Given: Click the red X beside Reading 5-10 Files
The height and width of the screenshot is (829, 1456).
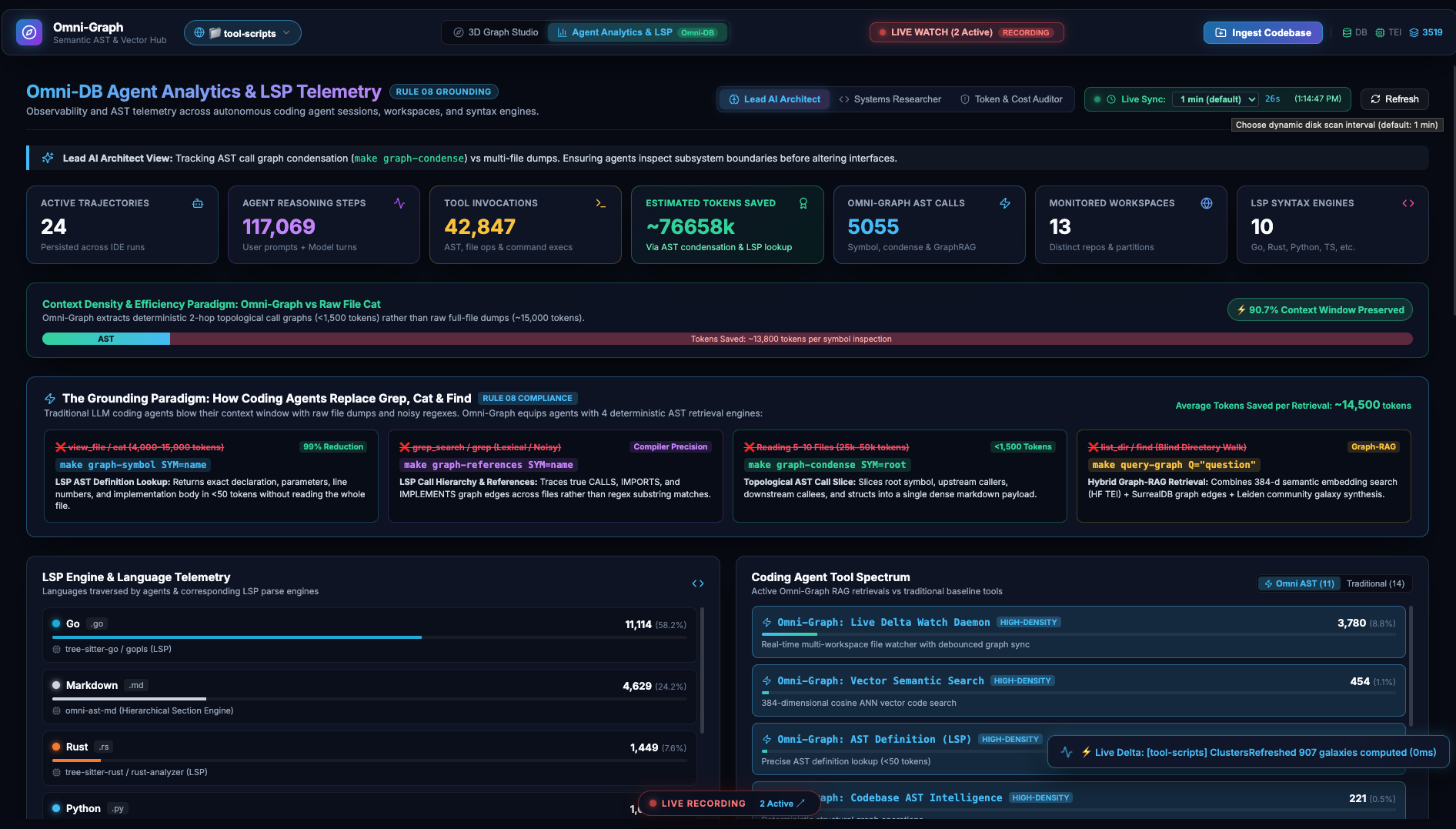Looking at the screenshot, I should (x=749, y=447).
